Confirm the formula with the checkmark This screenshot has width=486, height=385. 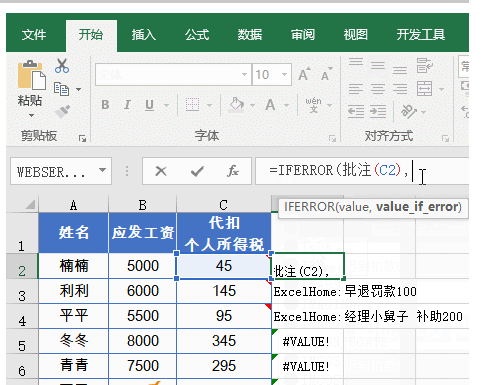[197, 171]
